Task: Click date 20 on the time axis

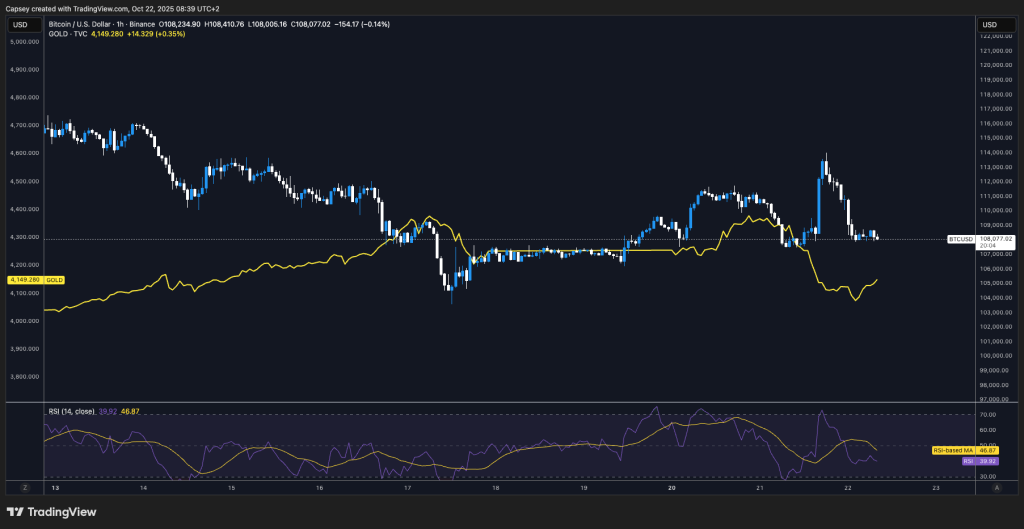Action: coord(671,488)
